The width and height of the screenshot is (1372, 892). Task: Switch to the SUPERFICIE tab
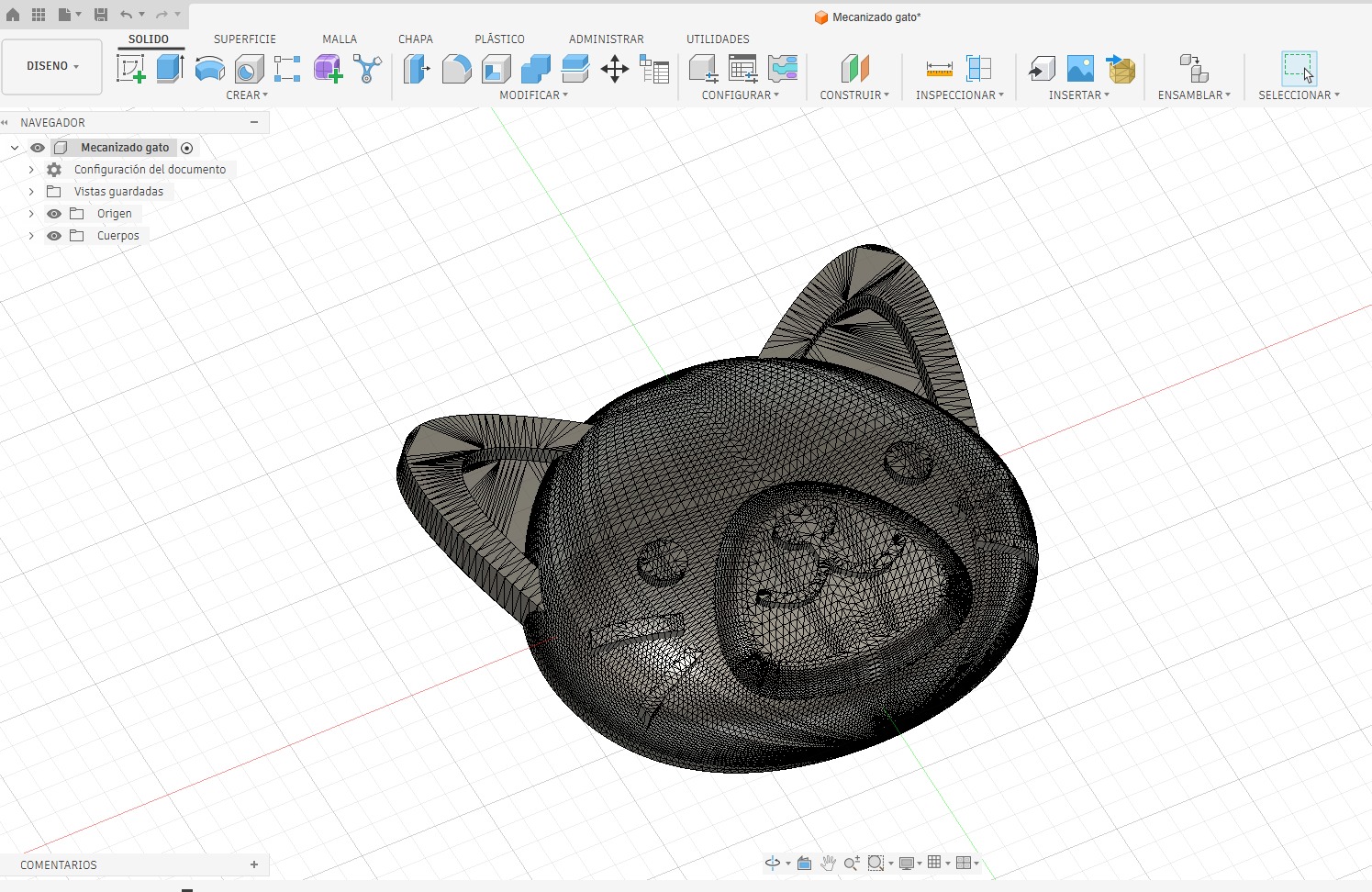[x=245, y=39]
